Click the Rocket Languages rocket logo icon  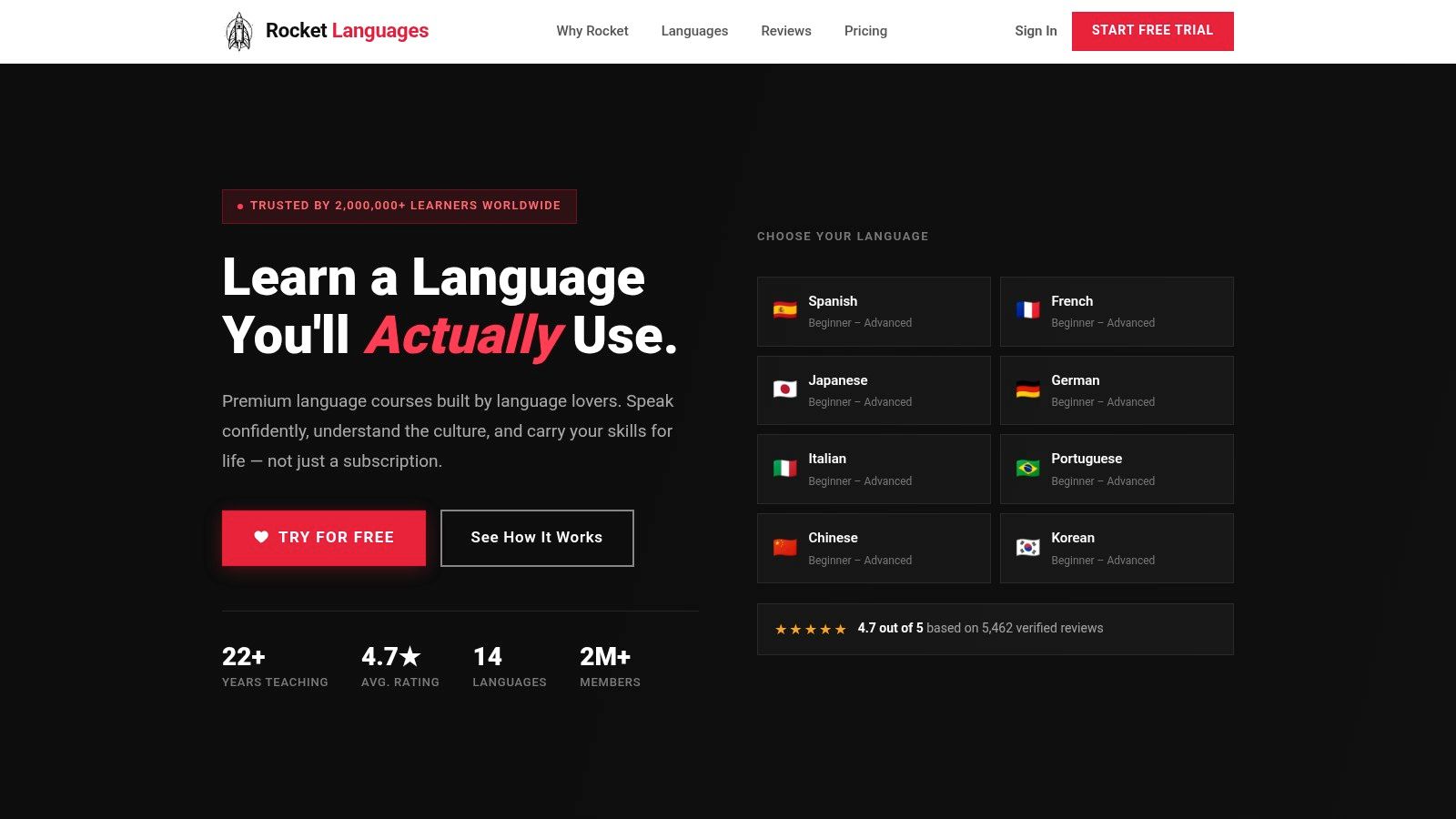238,32
